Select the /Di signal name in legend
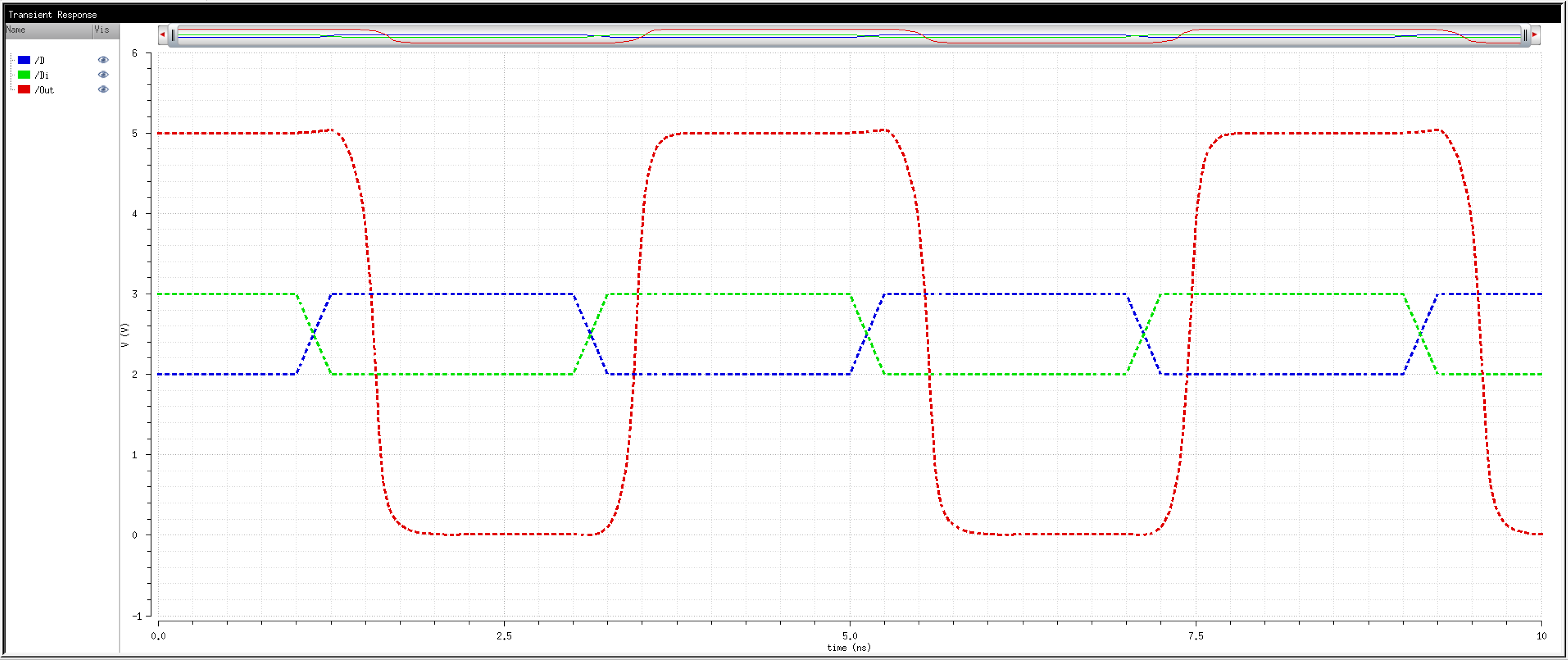The width and height of the screenshot is (1568, 660). point(42,75)
